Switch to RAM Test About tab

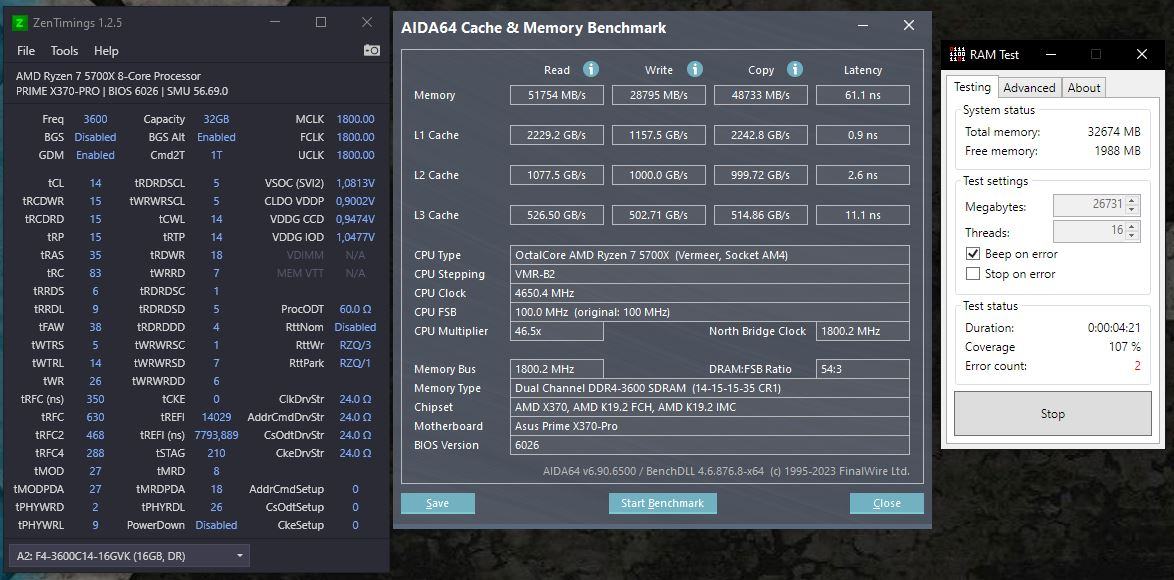click(x=1083, y=88)
